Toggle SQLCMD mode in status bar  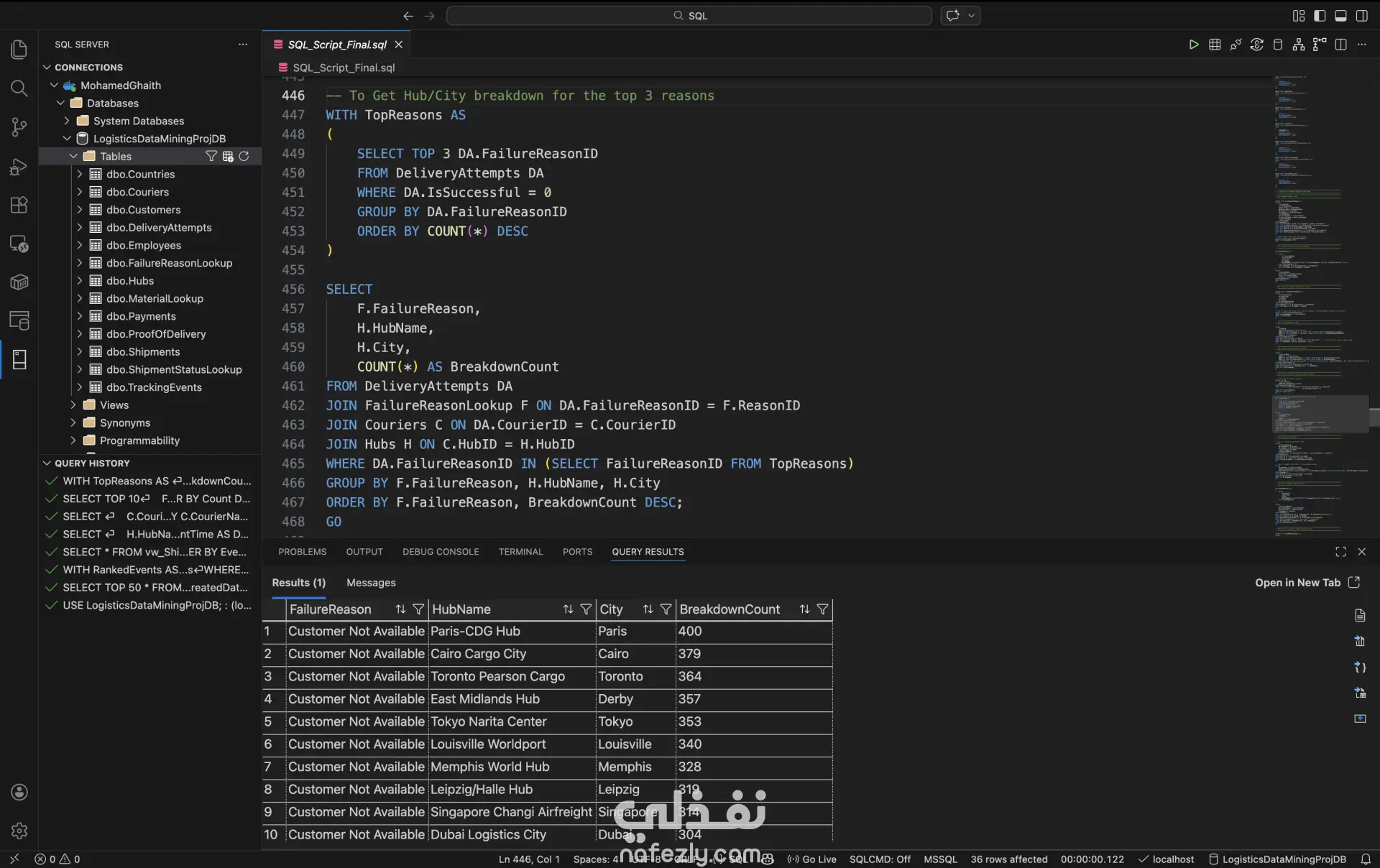tap(880, 859)
